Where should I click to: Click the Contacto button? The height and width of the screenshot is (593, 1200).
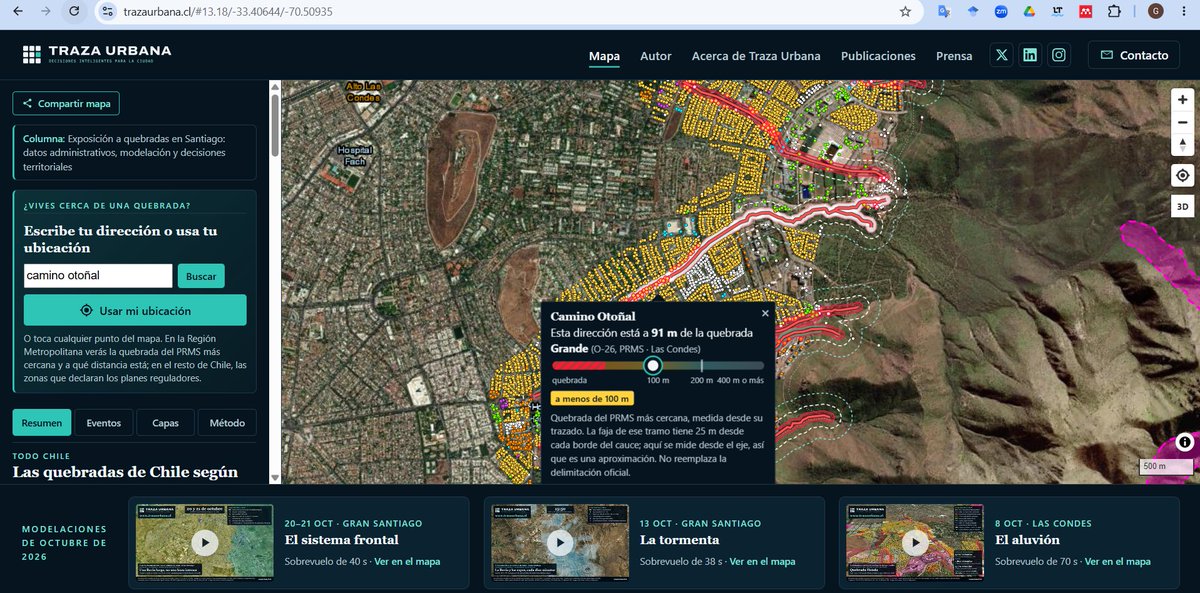pos(1134,55)
